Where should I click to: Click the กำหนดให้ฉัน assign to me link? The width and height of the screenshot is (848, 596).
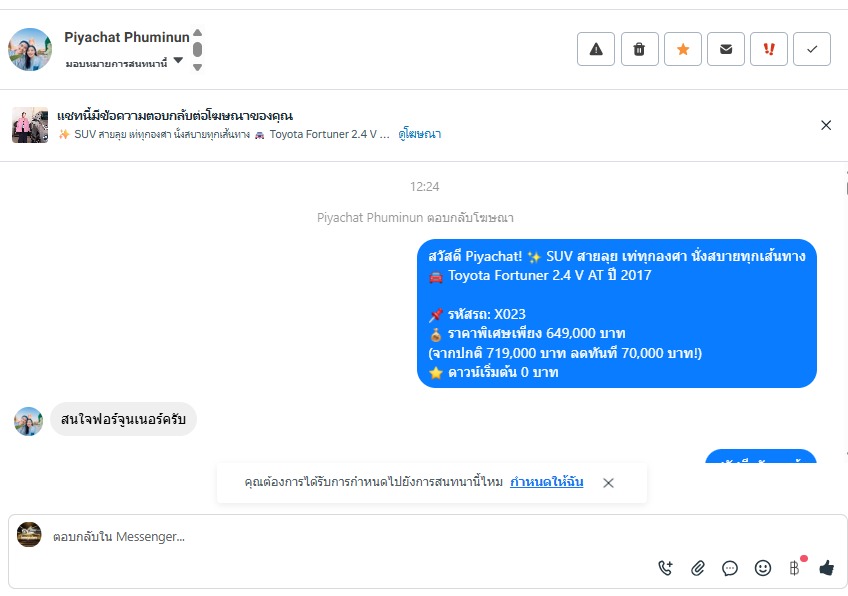click(x=546, y=481)
